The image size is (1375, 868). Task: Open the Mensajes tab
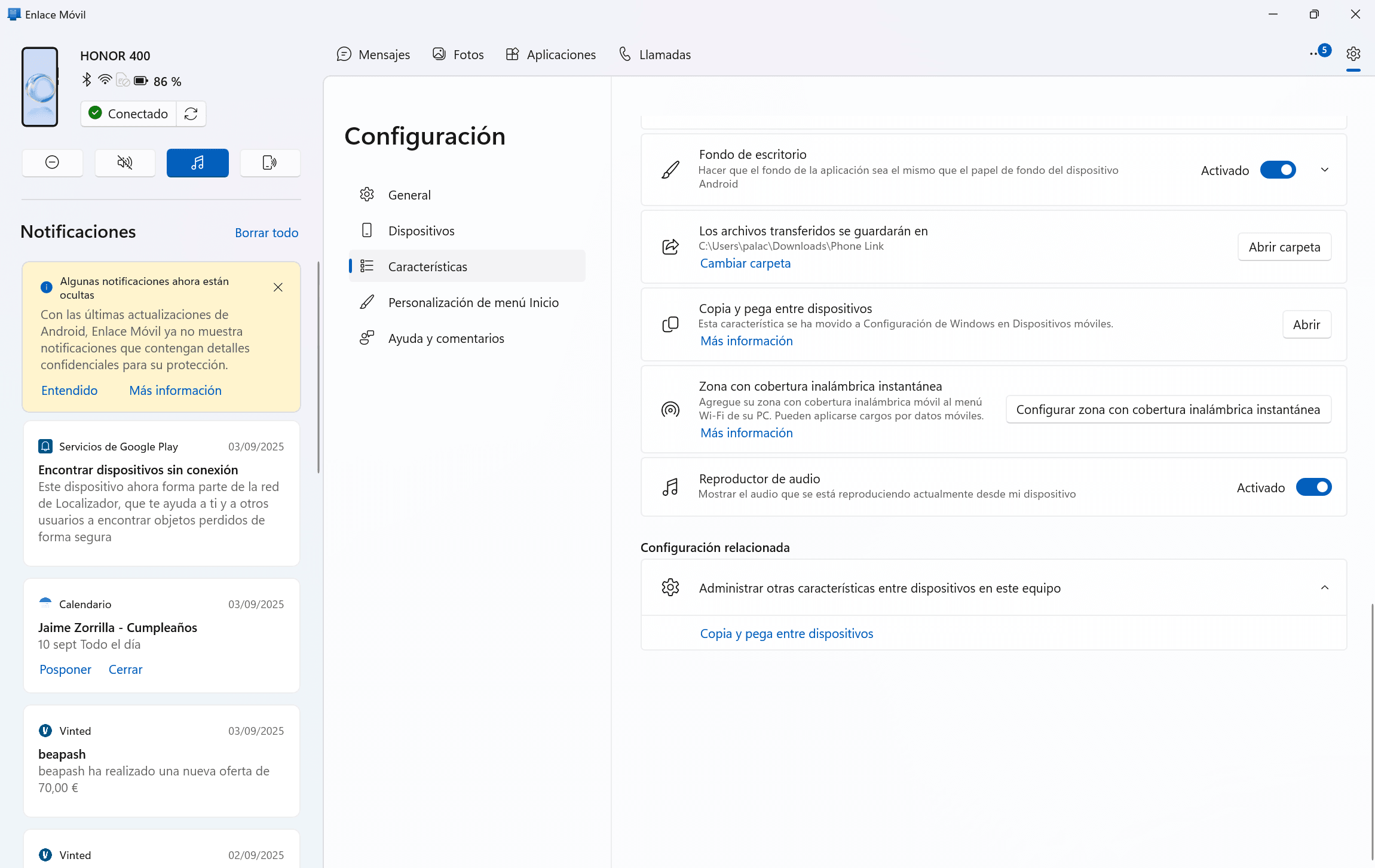pyautogui.click(x=373, y=54)
